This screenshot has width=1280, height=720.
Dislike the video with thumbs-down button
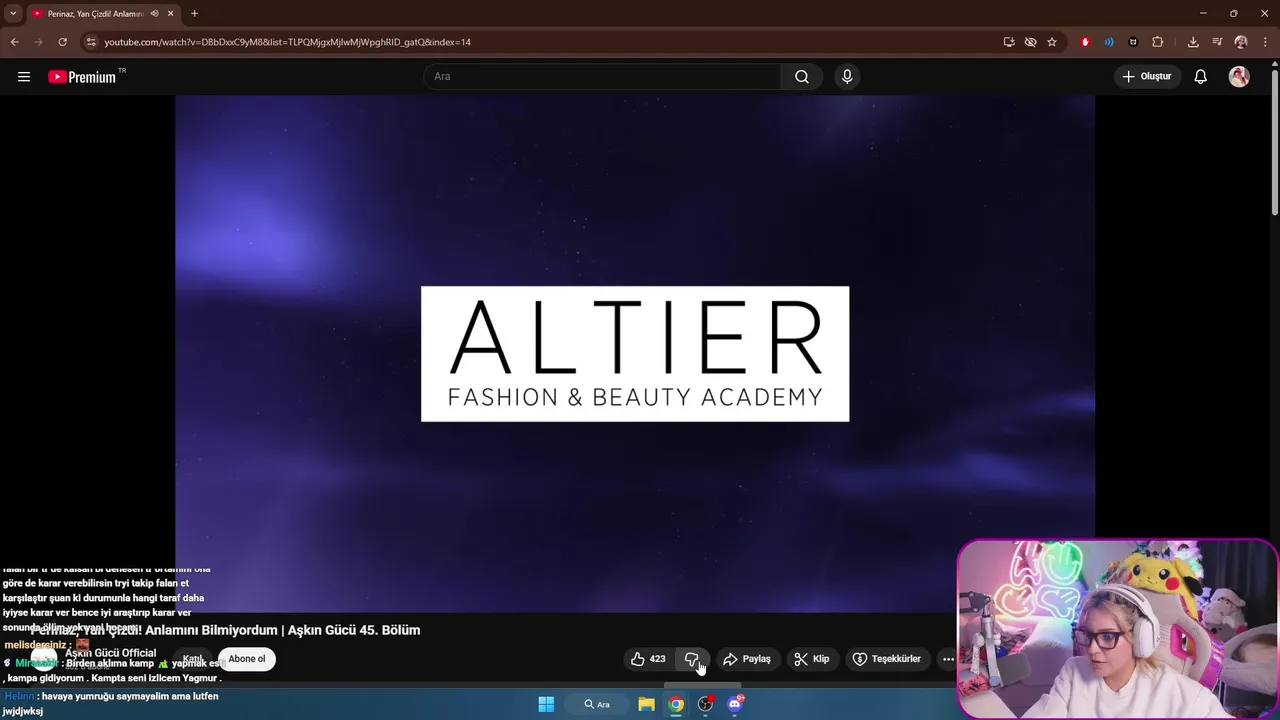click(x=691, y=659)
